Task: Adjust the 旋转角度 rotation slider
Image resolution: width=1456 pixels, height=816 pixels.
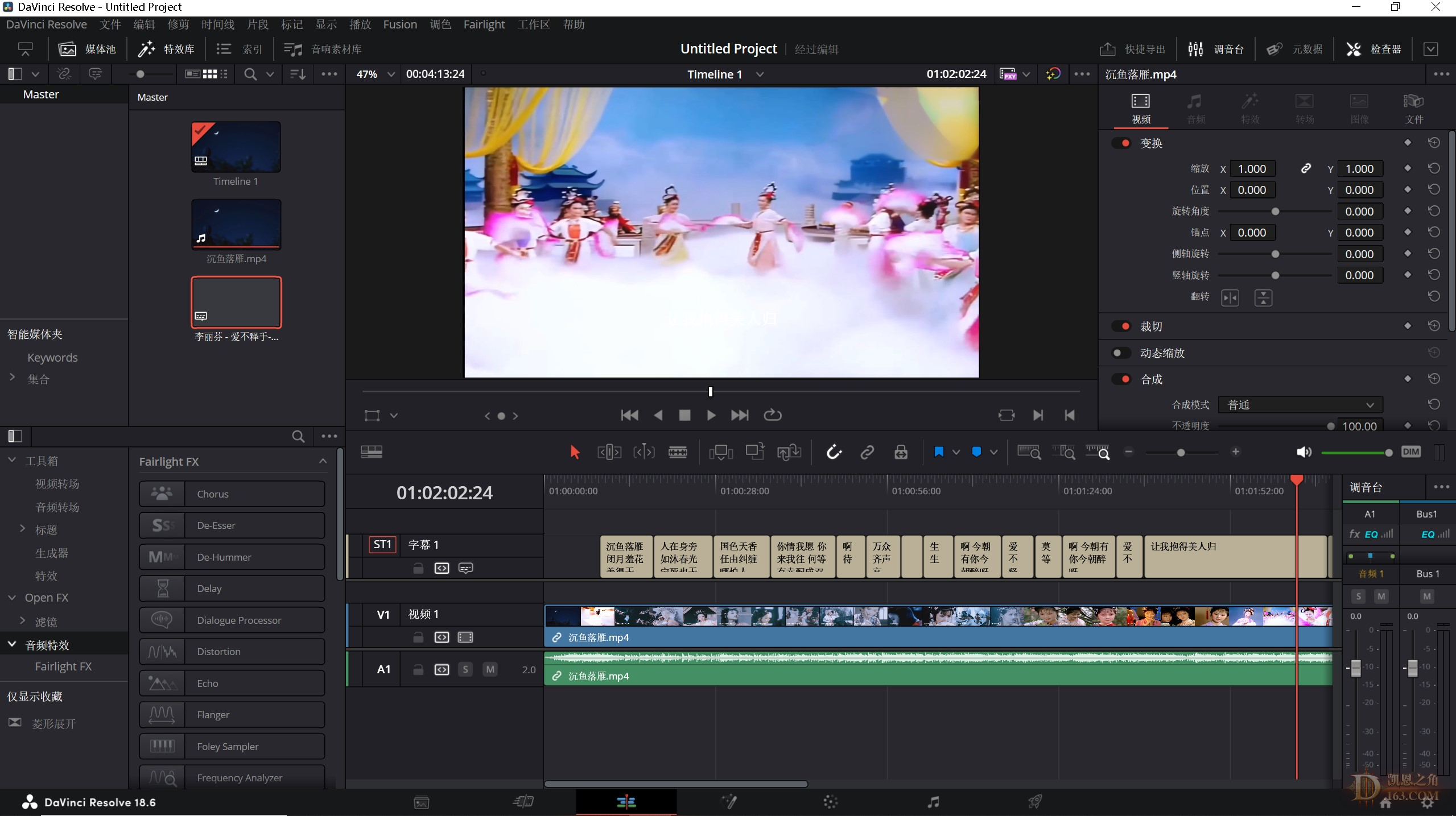Action: pos(1275,212)
